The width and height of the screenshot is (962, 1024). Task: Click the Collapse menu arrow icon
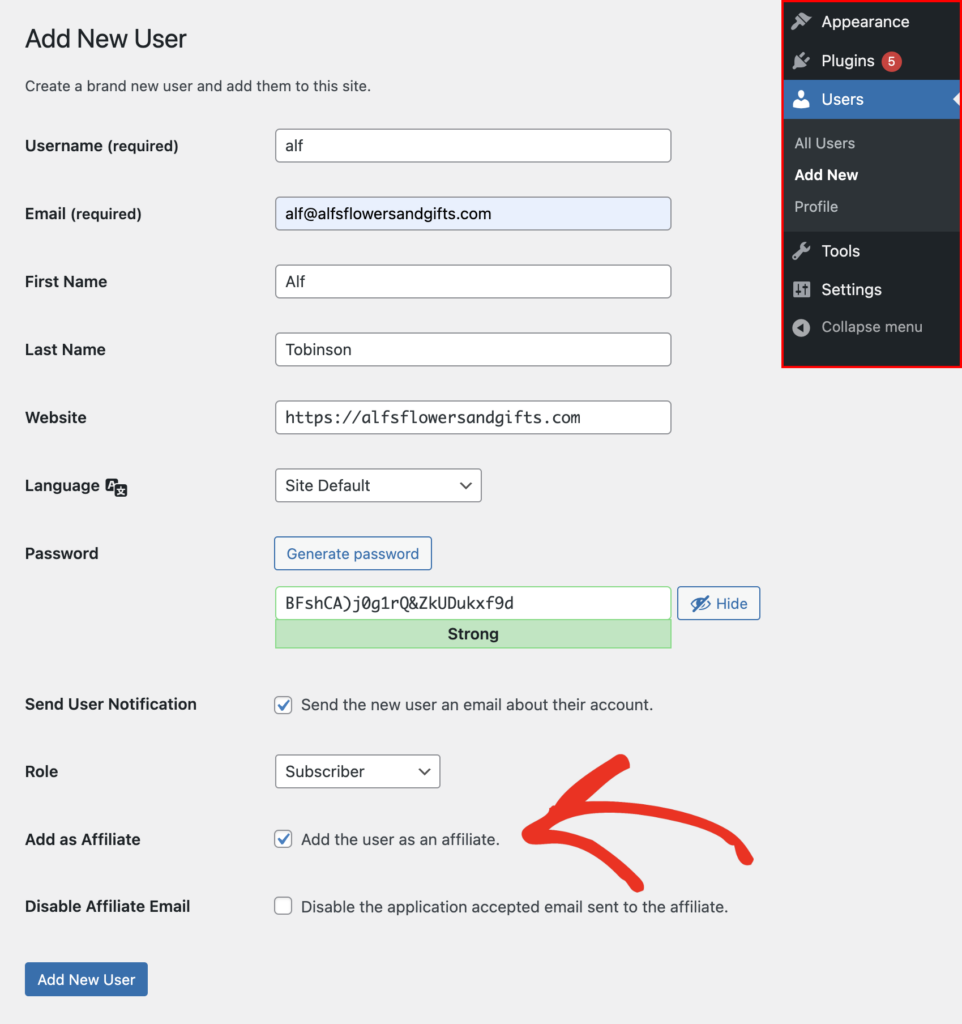801,327
